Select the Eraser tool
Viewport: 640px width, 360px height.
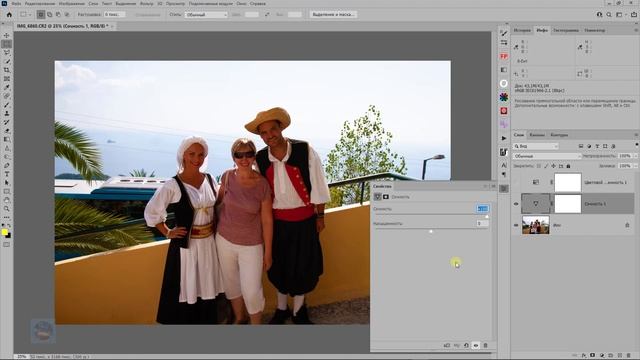[7, 131]
